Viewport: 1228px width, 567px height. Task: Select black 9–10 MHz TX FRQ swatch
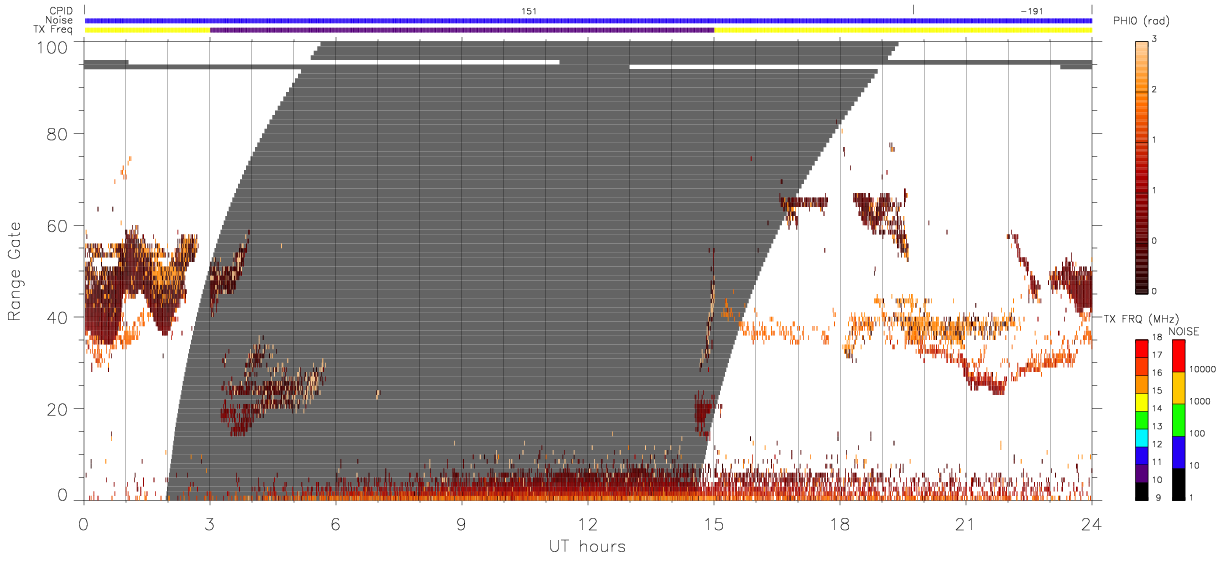coord(1141,490)
